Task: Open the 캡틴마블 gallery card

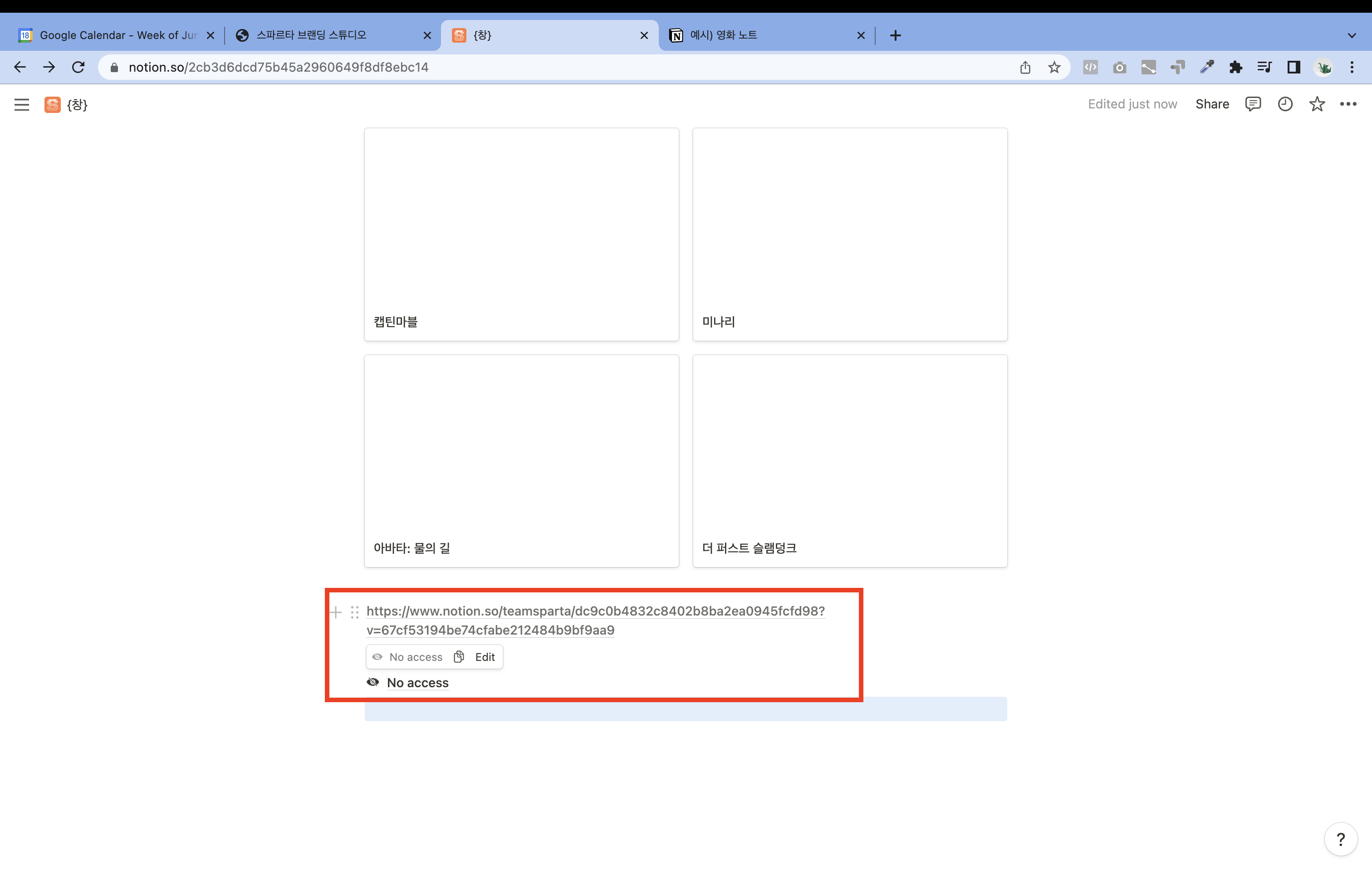Action: pyautogui.click(x=521, y=234)
